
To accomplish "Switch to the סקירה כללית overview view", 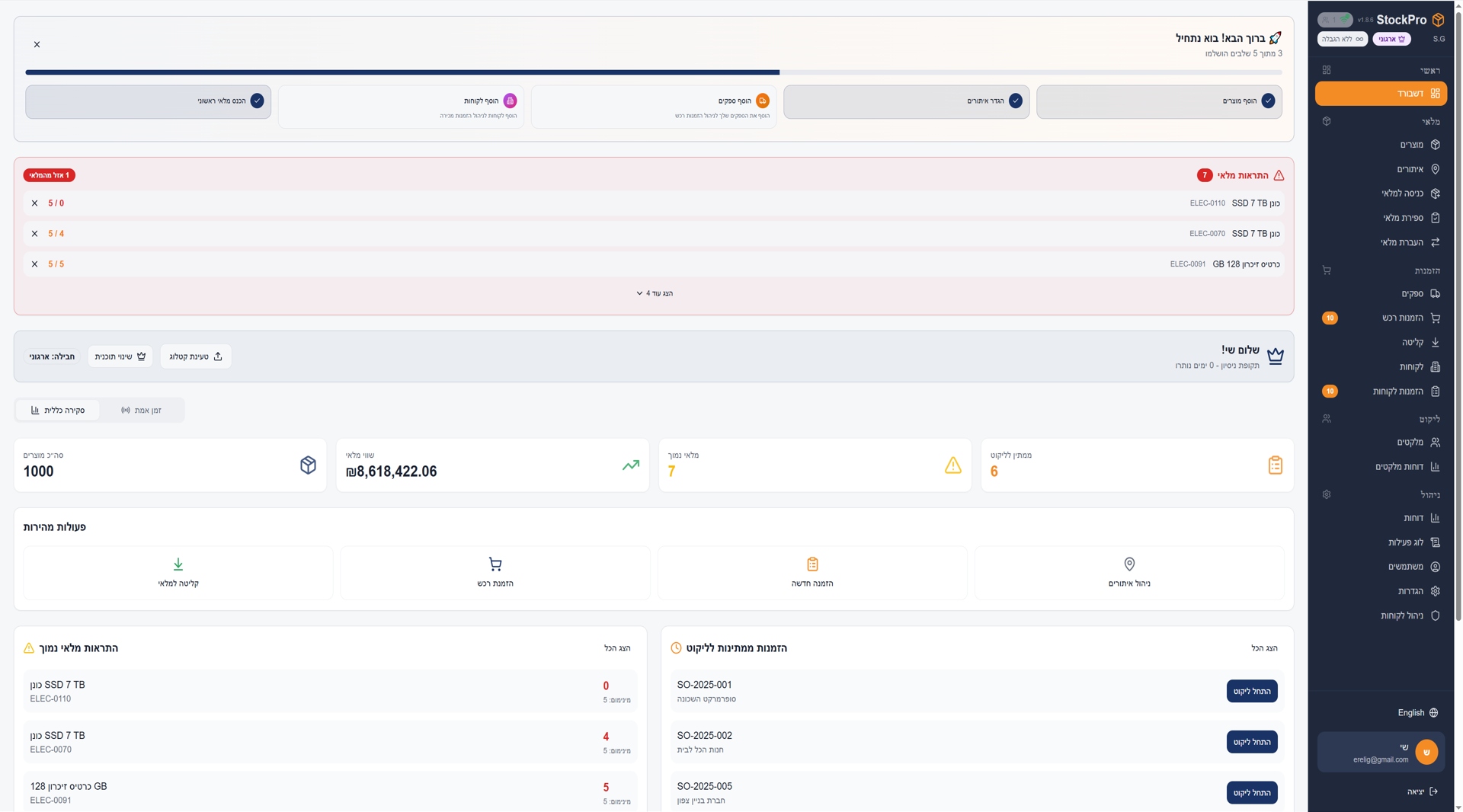I will 58,411.
